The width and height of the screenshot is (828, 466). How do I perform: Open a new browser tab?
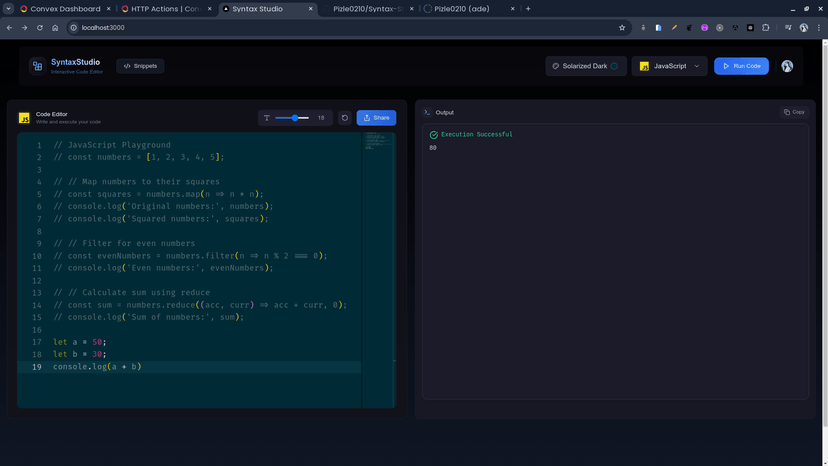point(528,9)
